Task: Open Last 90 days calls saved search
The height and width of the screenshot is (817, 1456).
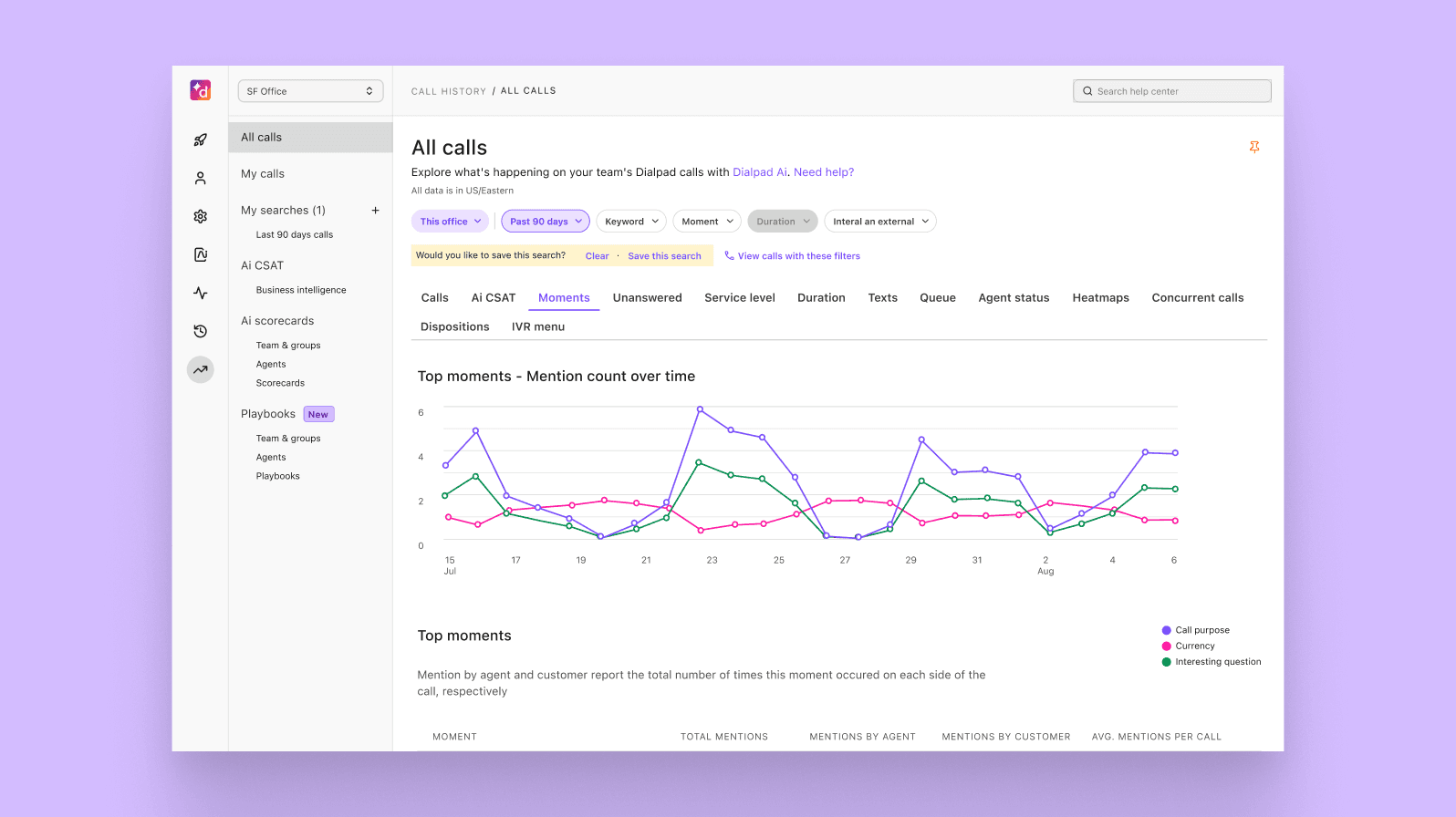Action: click(294, 235)
